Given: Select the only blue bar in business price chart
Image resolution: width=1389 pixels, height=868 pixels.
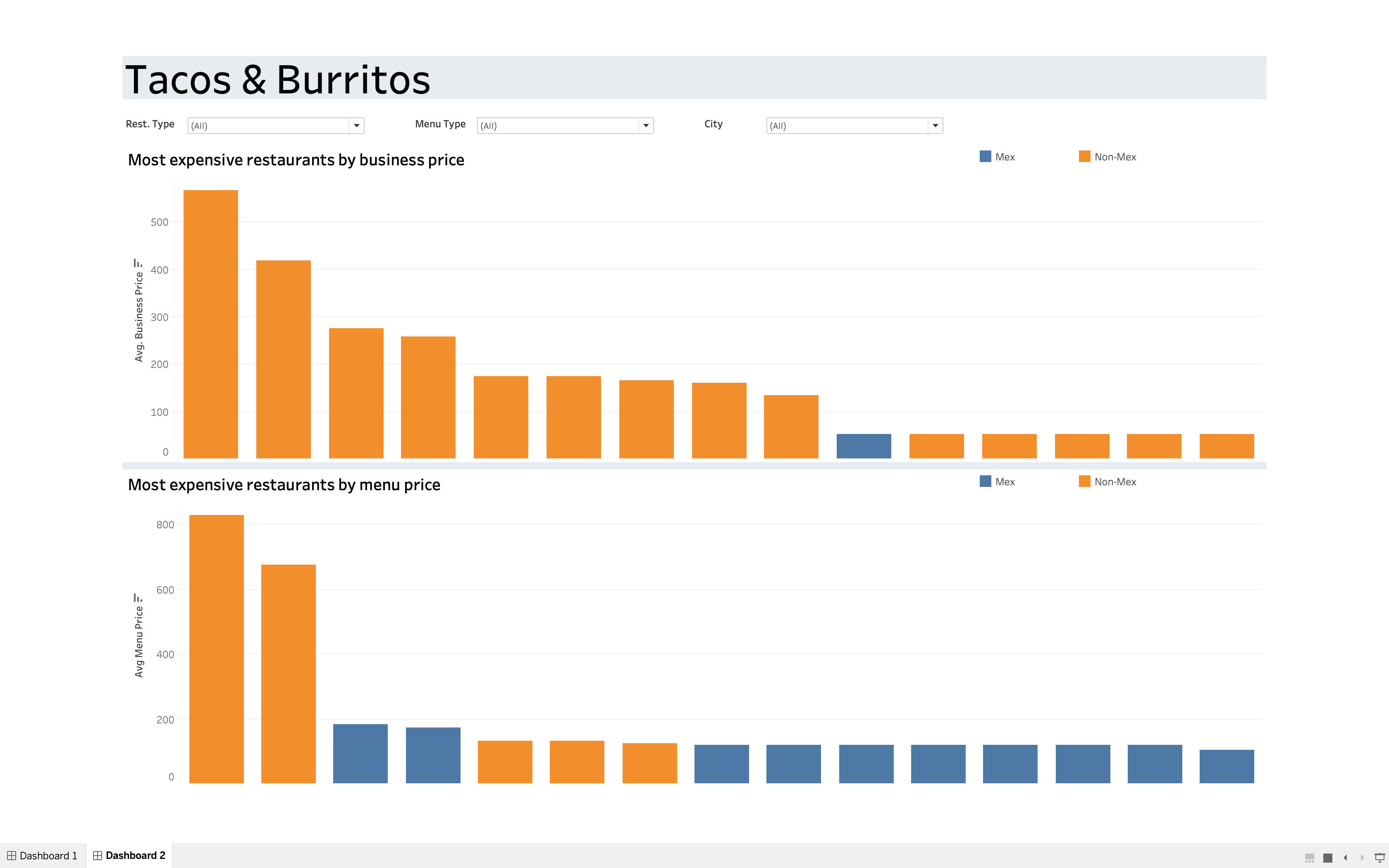Looking at the screenshot, I should point(863,446).
